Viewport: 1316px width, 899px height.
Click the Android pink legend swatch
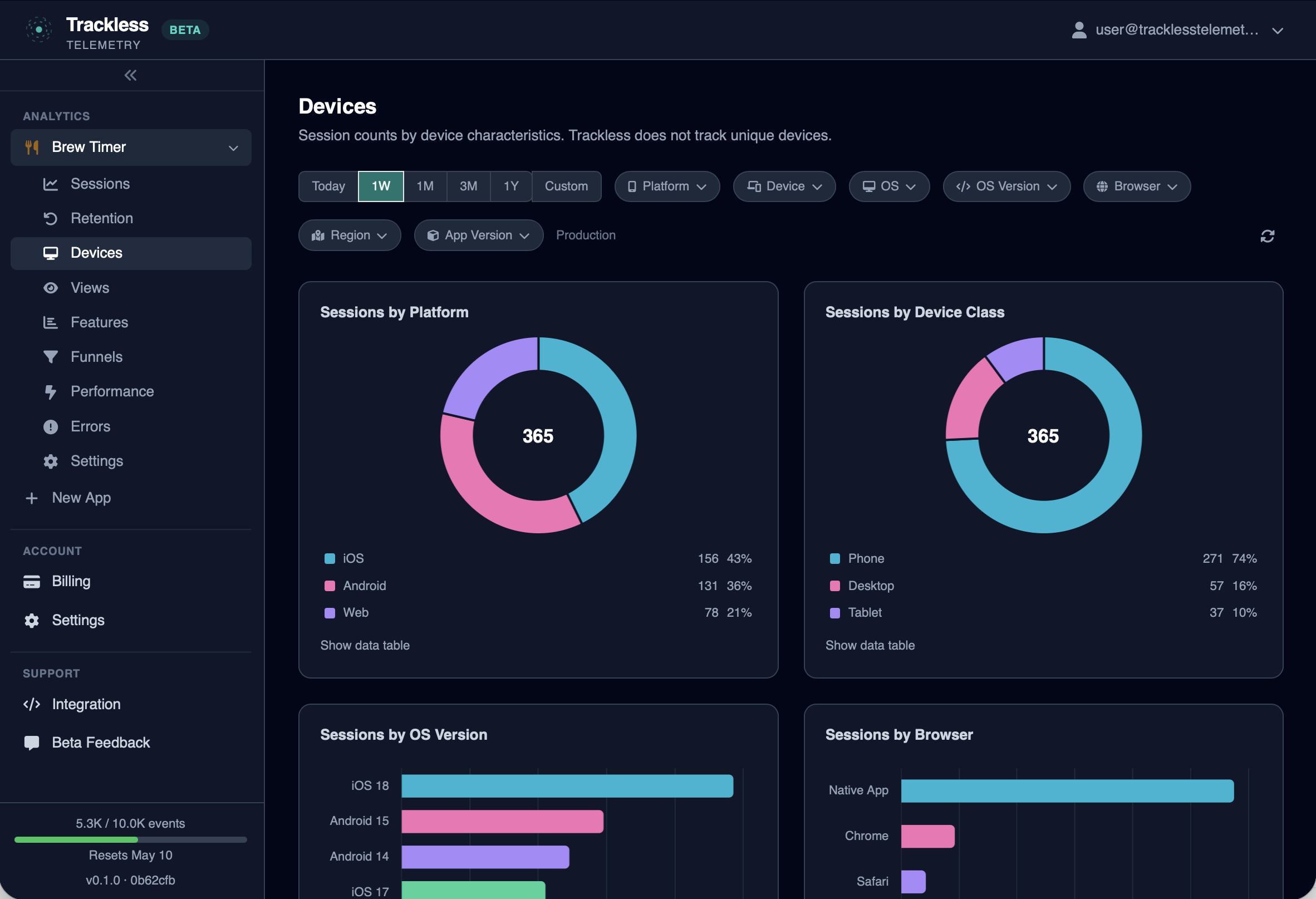[x=330, y=586]
